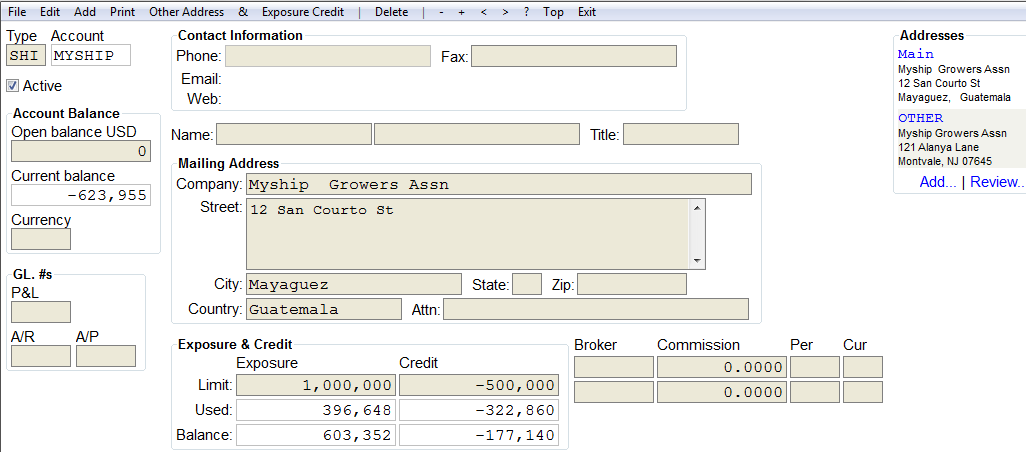Click the Attn input field

(595, 309)
